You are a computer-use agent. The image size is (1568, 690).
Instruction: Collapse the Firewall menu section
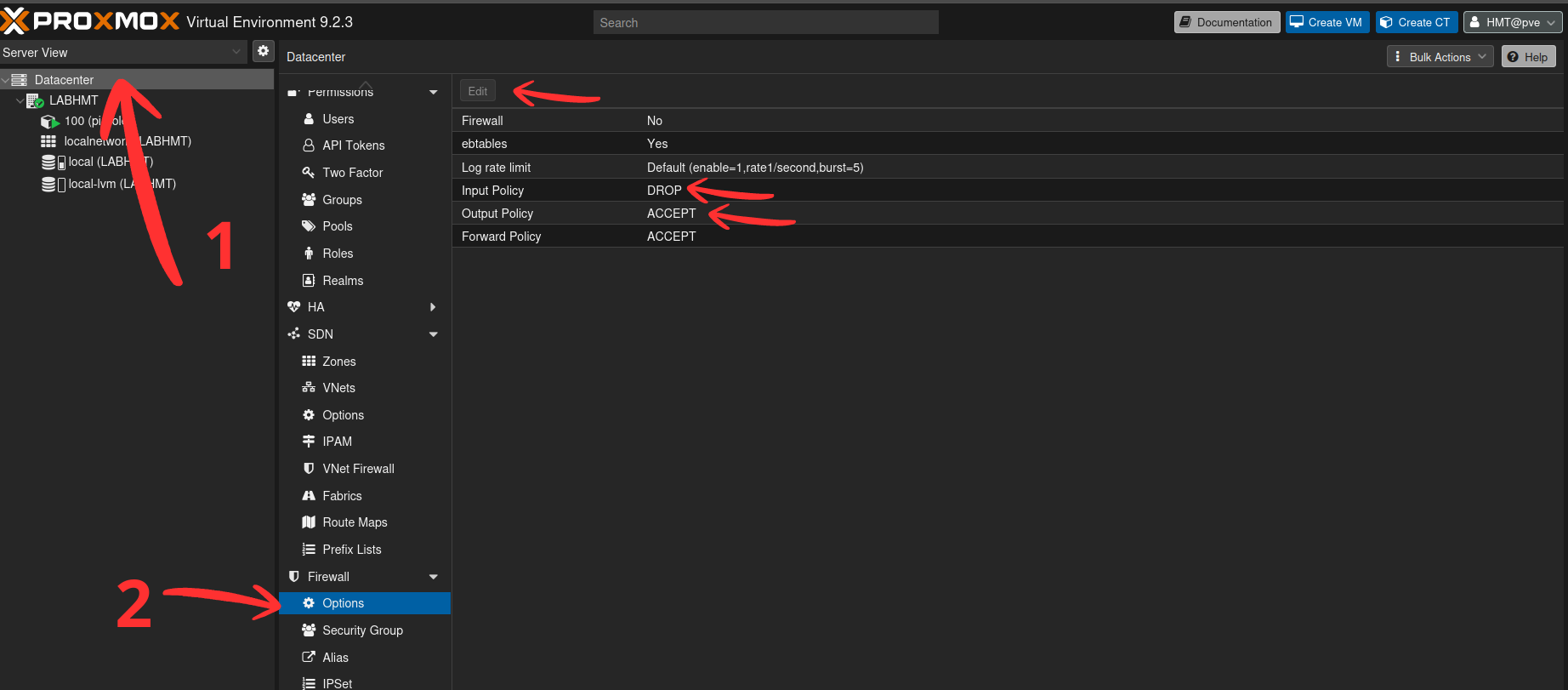tap(434, 577)
